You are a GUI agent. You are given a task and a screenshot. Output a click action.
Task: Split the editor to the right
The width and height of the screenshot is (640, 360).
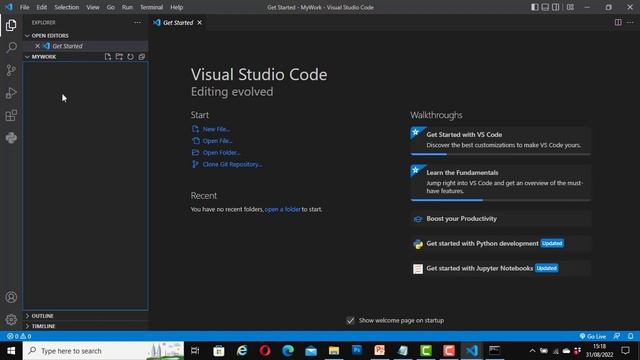(618, 22)
